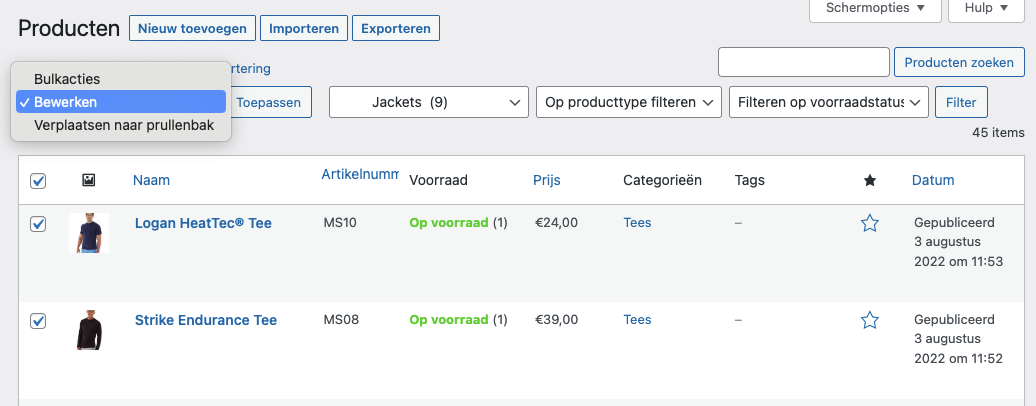Uncheck the Logan HeatTec Tee row checkbox
1036x406 pixels.
(x=38, y=224)
